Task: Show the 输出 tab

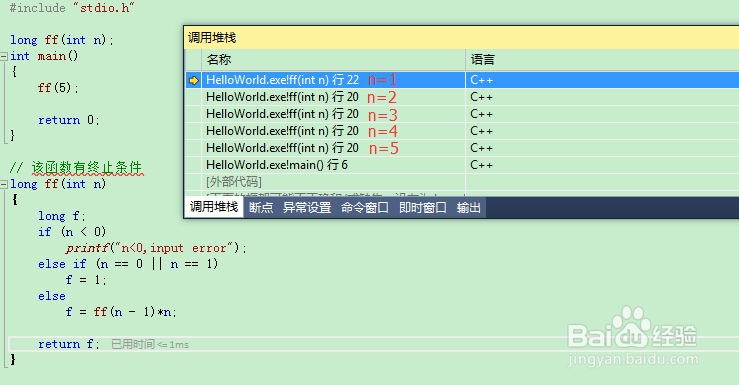Action: click(468, 207)
